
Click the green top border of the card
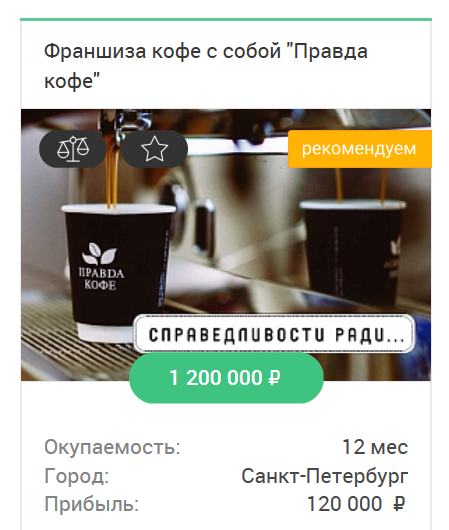pos(226,20)
